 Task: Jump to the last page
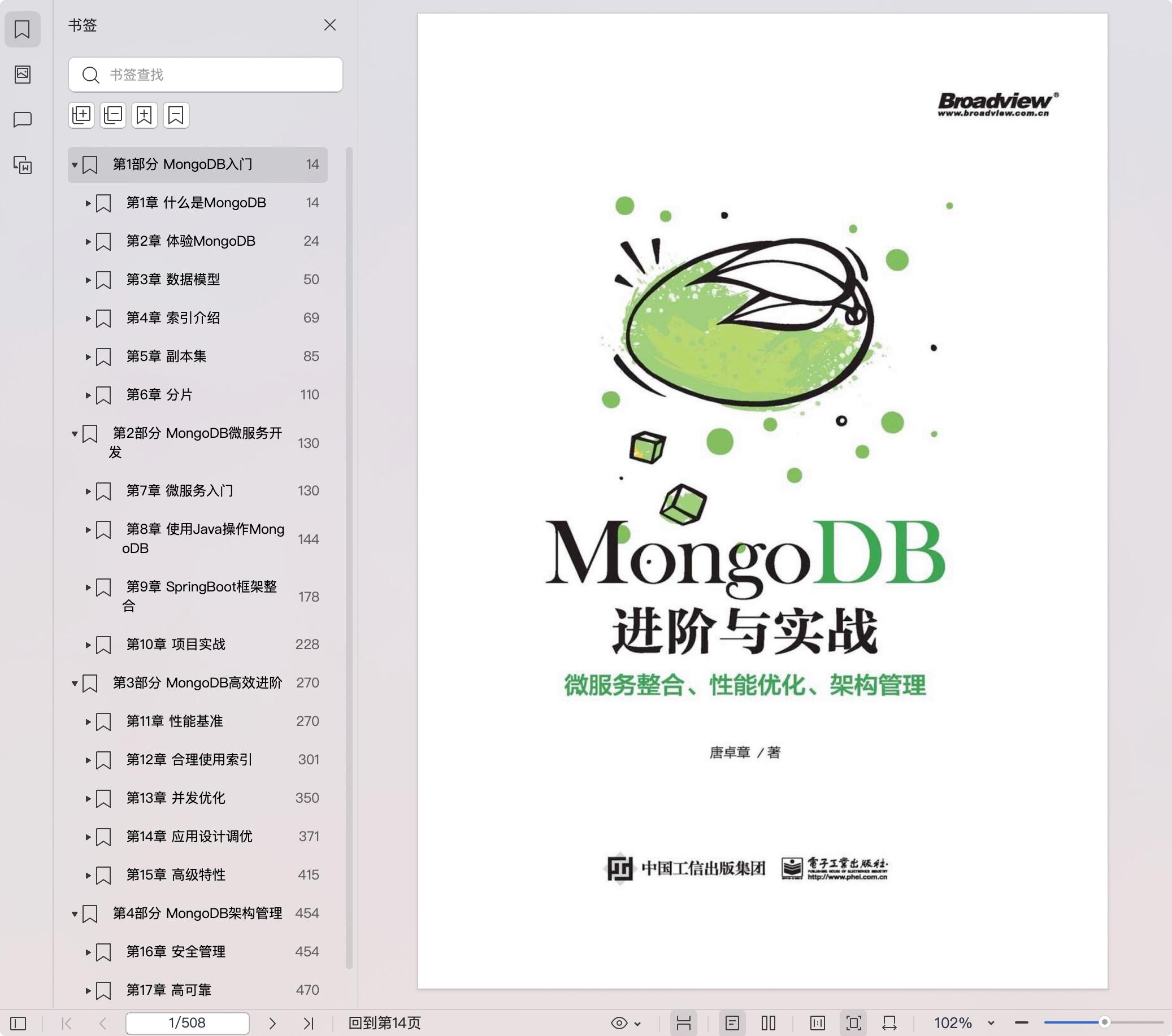coord(309,1023)
